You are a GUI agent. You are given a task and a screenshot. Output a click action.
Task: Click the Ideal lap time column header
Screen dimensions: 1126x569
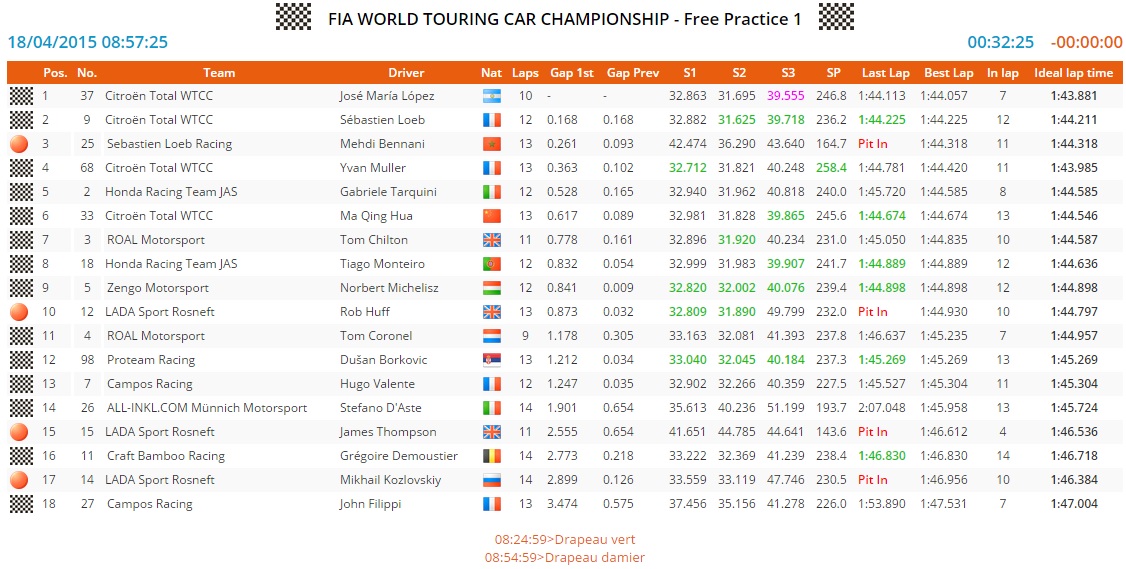[1073, 73]
